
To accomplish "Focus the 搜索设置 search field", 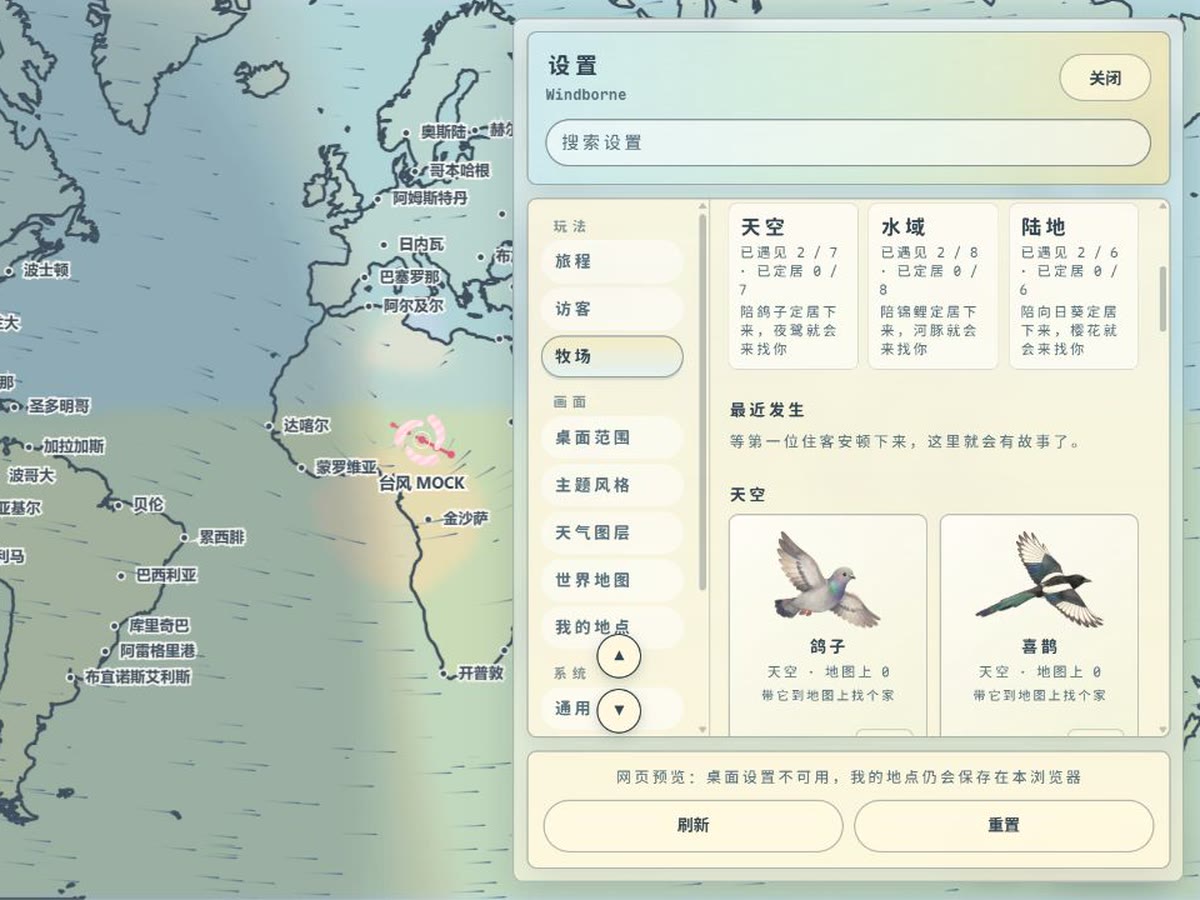I will [848, 143].
